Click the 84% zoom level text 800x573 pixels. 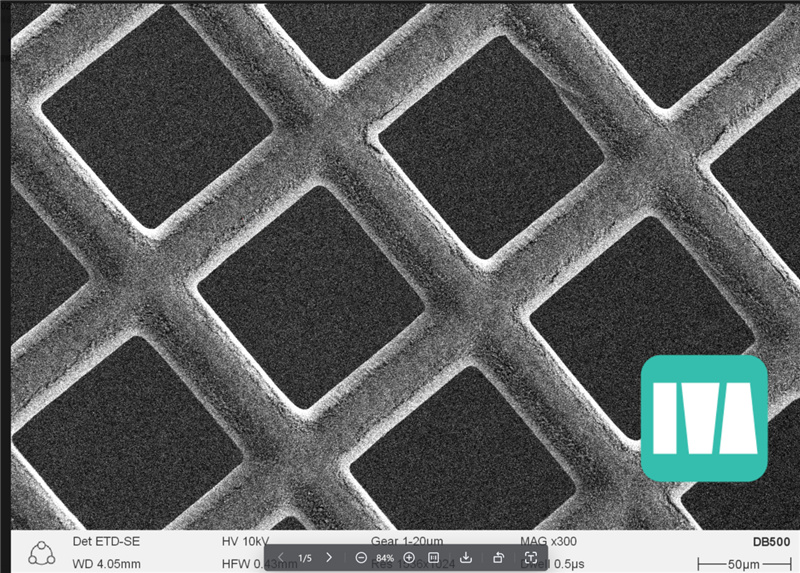pos(385,558)
